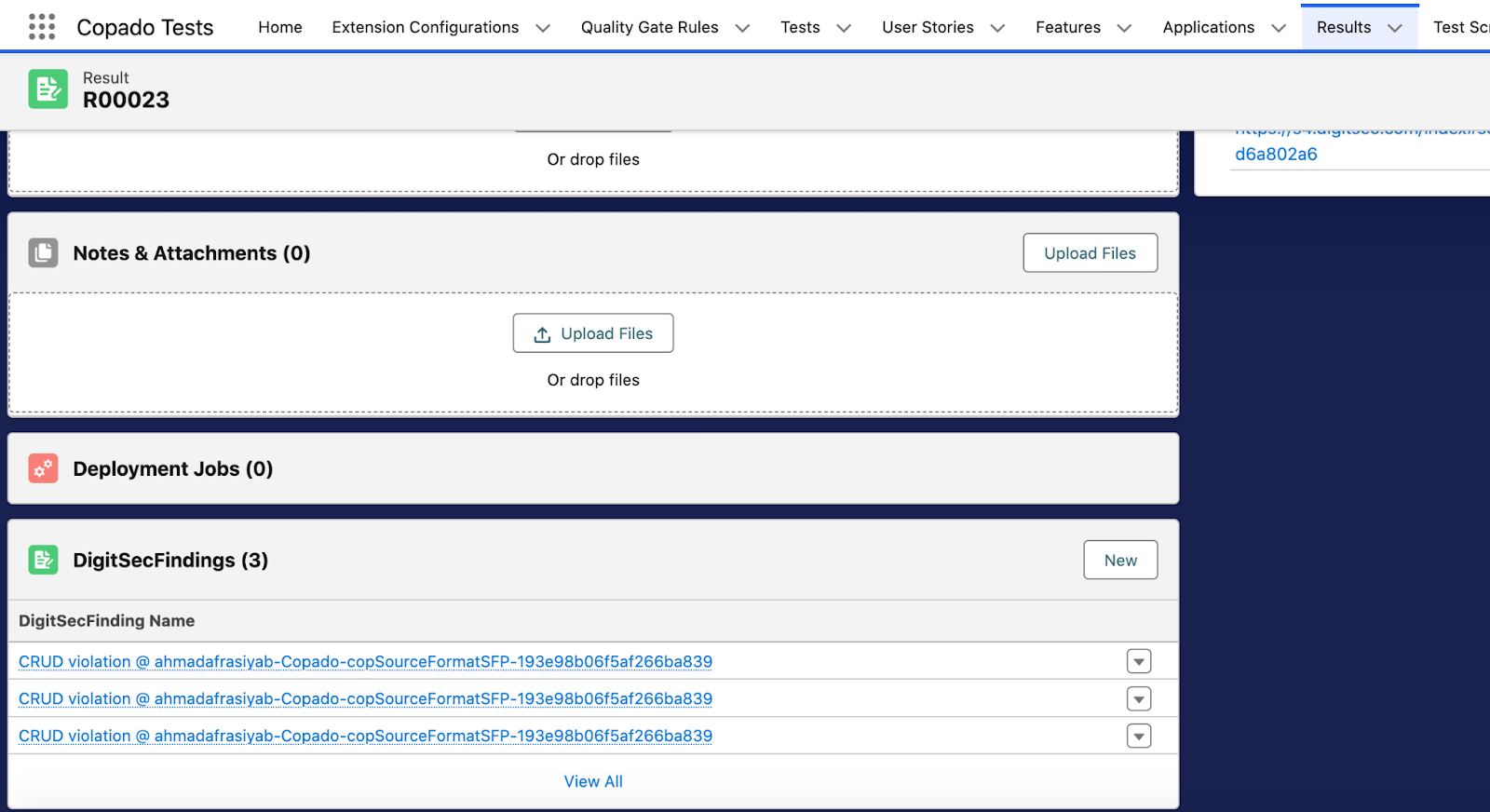1490x812 pixels.
Task: Open the App Launcher grid icon
Action: point(42,27)
